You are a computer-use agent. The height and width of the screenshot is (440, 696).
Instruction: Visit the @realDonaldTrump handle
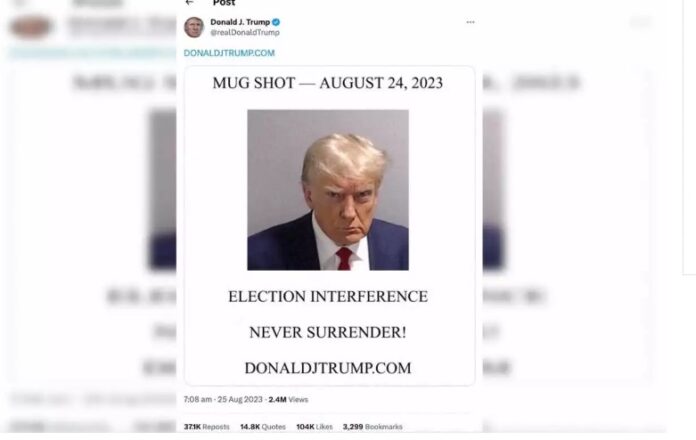[245, 32]
